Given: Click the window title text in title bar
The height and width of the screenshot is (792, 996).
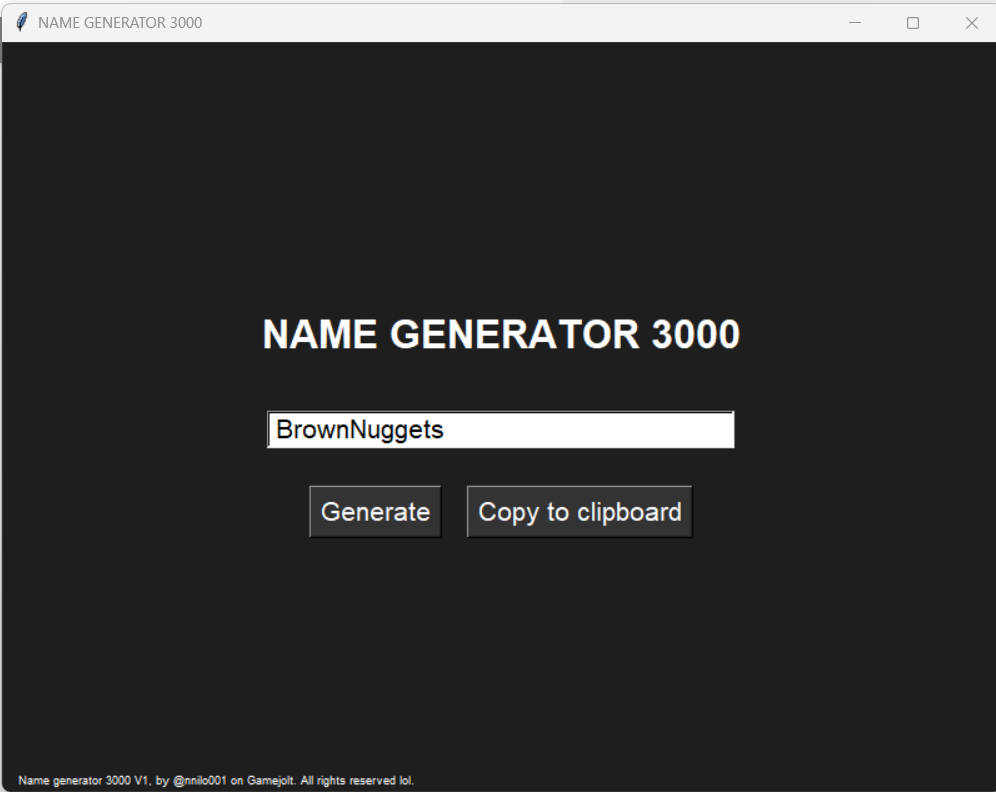Looking at the screenshot, I should pyautogui.click(x=120, y=23).
